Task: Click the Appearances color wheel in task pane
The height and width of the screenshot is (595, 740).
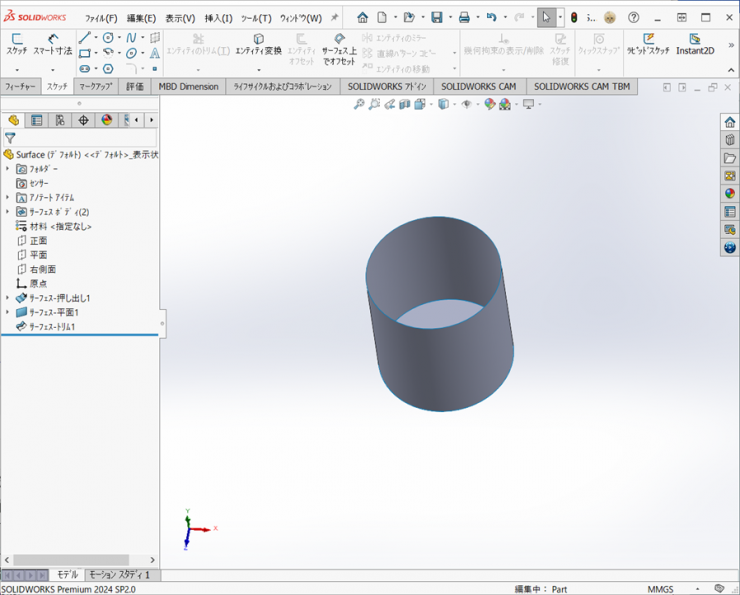Action: pos(730,194)
